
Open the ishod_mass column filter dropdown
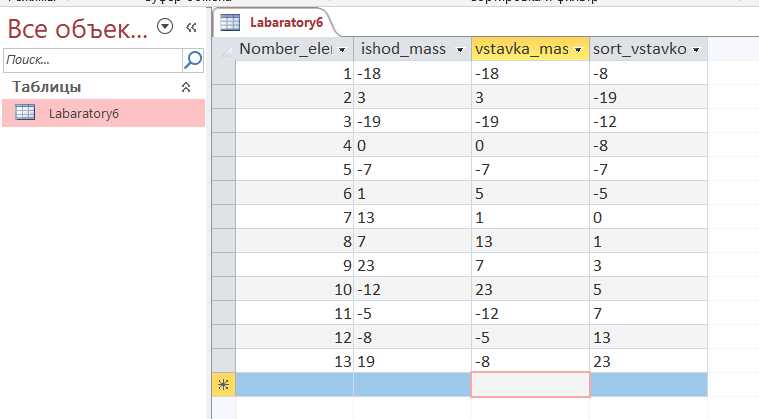tap(460, 49)
